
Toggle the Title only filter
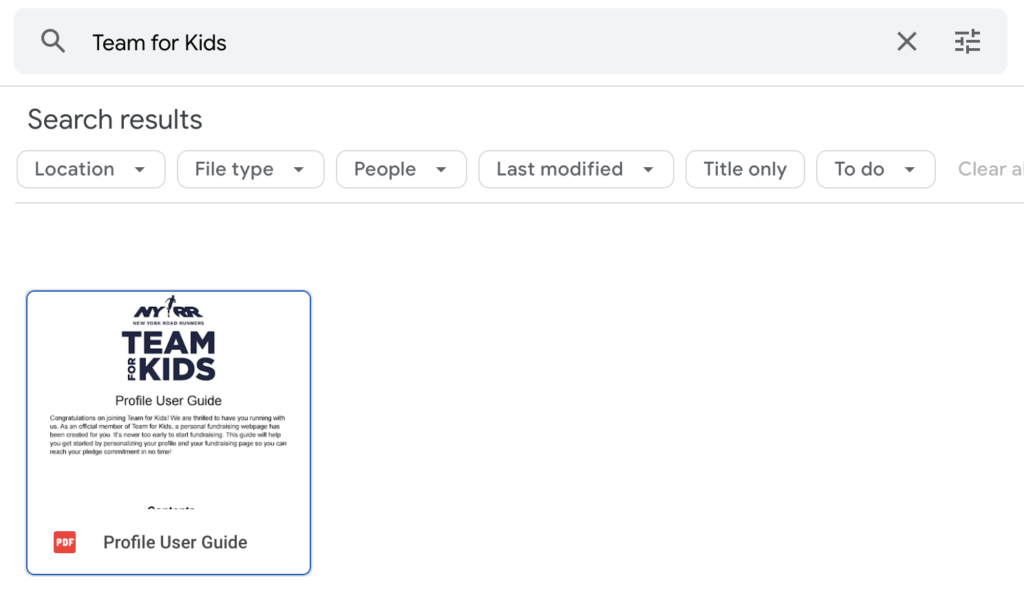[745, 169]
